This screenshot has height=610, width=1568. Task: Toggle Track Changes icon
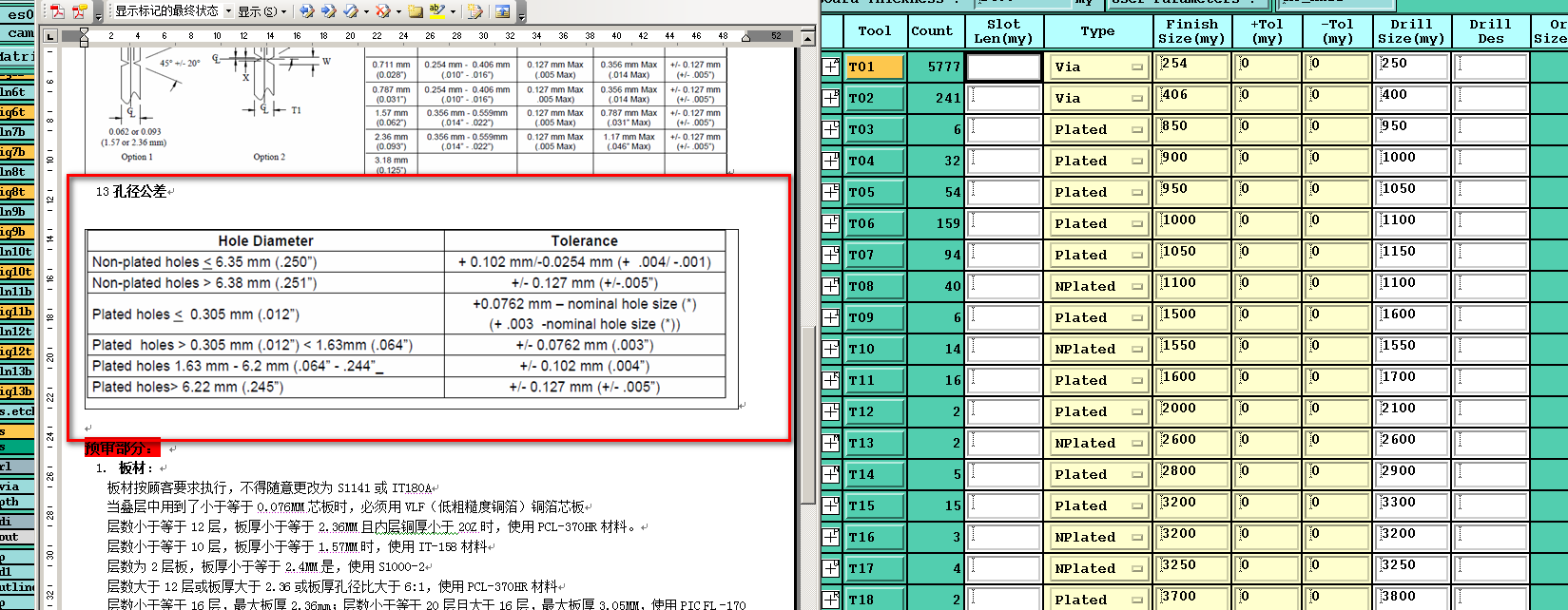pos(474,11)
